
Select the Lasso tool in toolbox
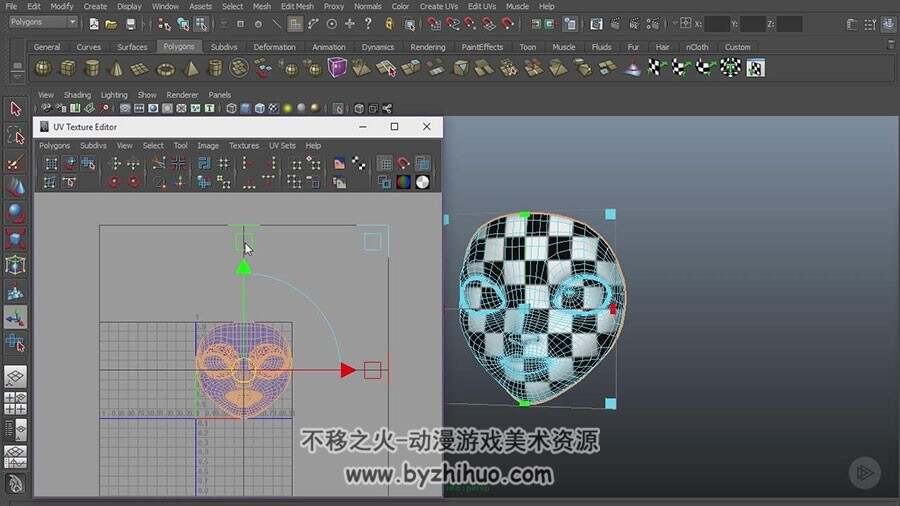click(x=15, y=135)
